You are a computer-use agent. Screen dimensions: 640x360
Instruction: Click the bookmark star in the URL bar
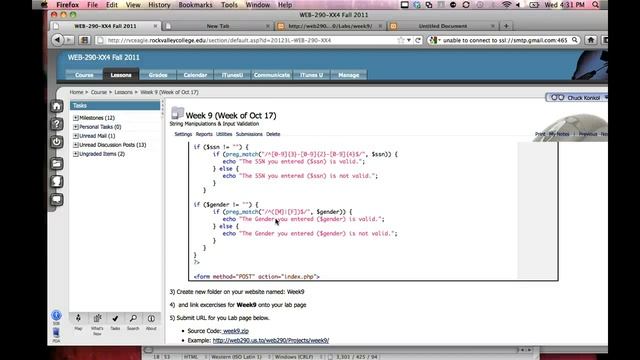[x=401, y=40]
